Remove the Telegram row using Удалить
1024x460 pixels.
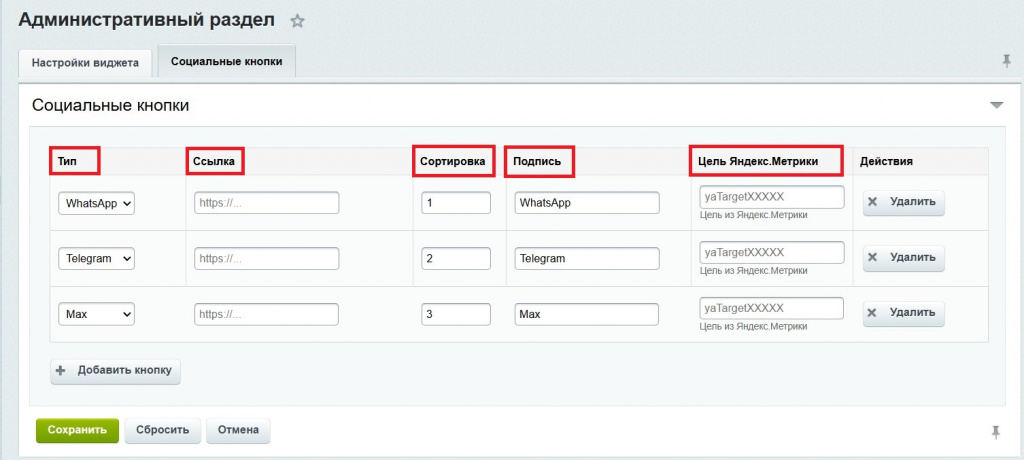point(903,258)
